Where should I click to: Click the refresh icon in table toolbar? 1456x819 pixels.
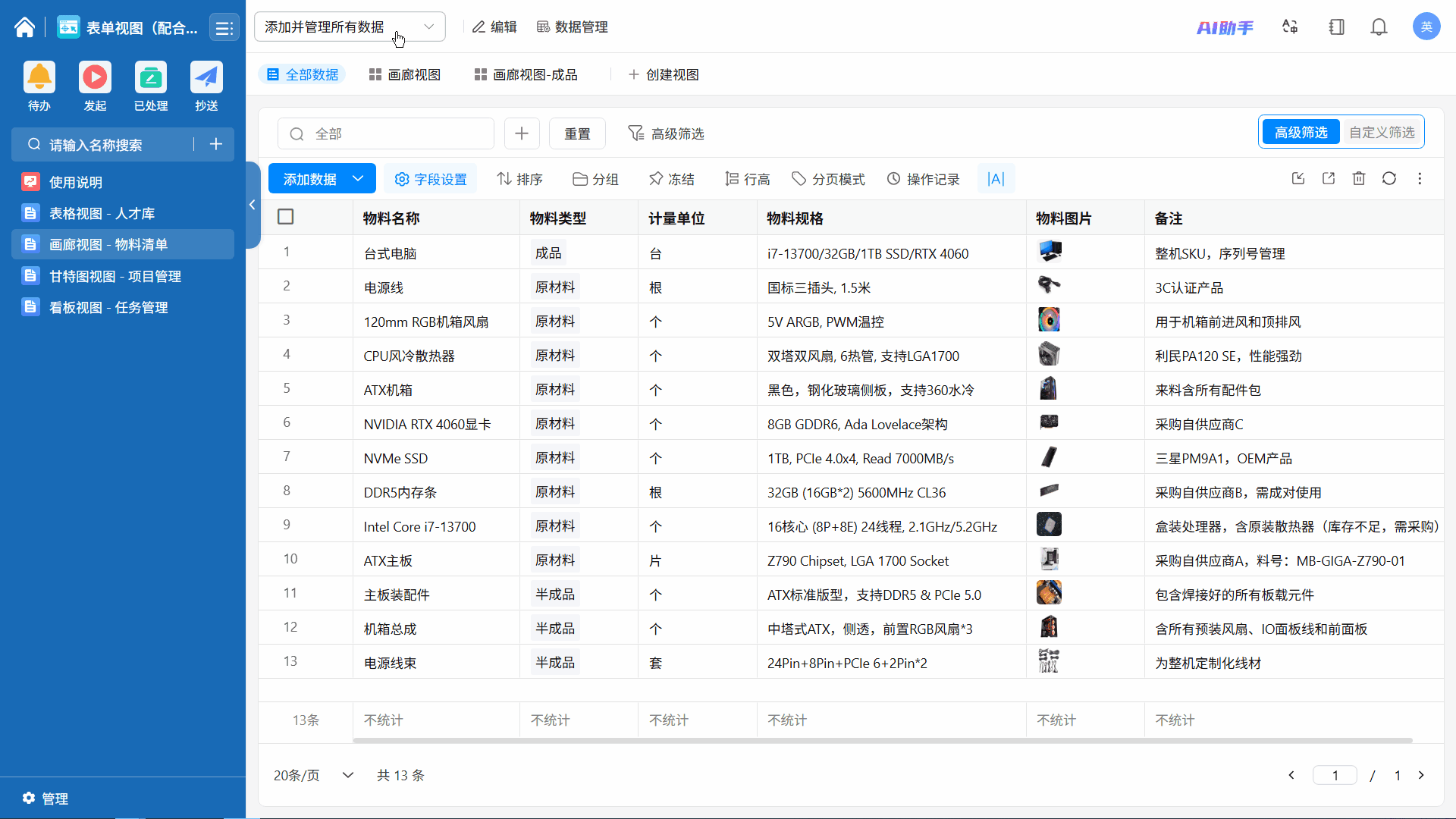[1389, 179]
